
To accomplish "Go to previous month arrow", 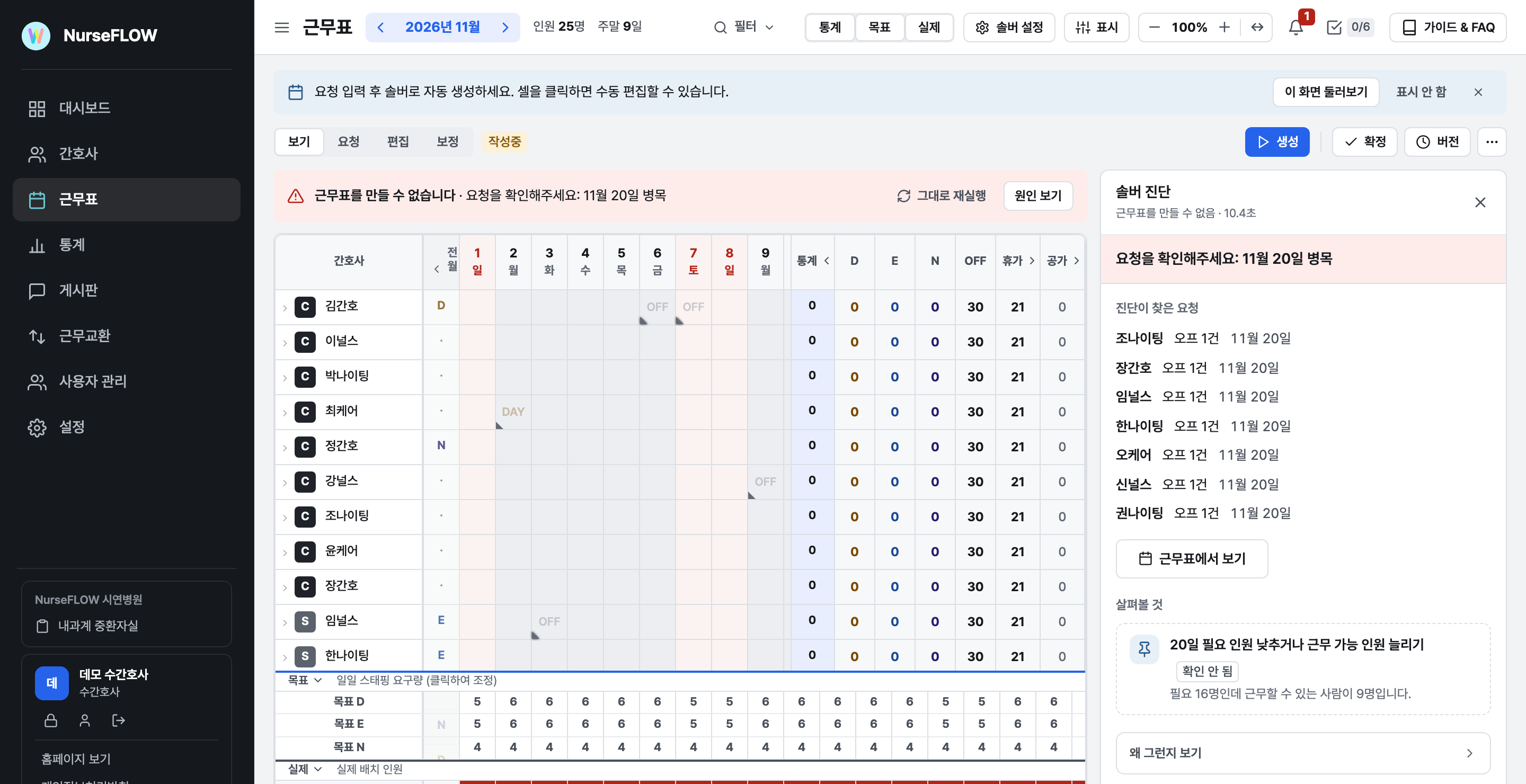I will 381,27.
